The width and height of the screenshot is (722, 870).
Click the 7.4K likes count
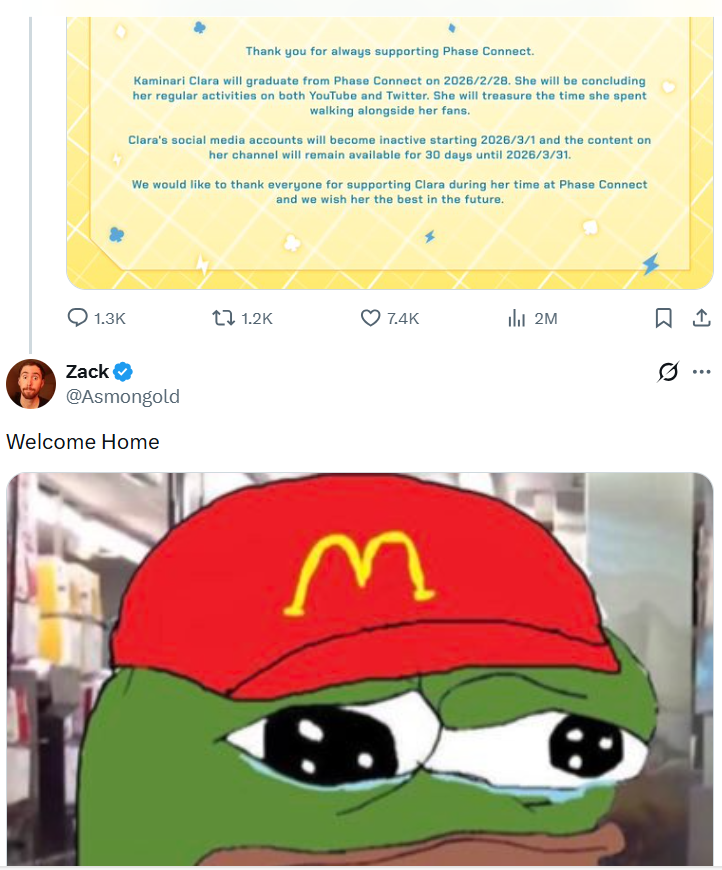[x=403, y=318]
